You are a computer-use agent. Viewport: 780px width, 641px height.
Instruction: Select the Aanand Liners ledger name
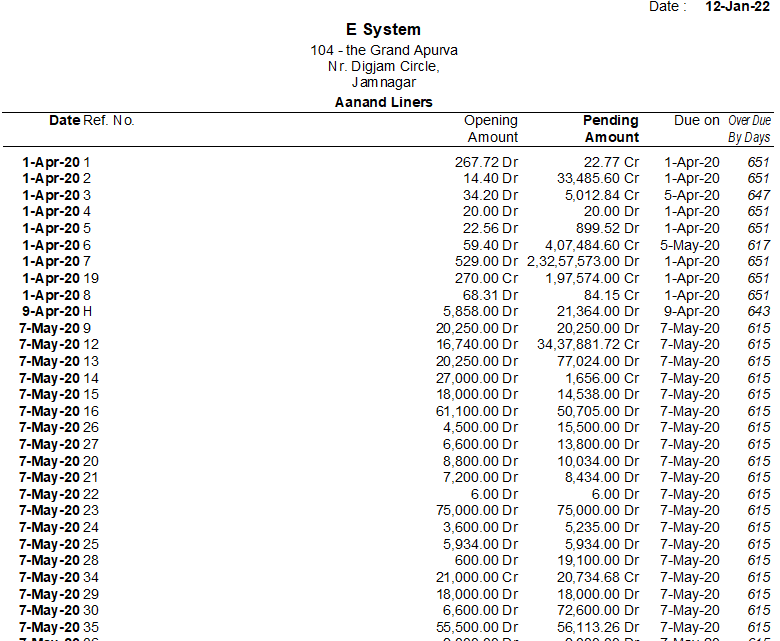point(384,102)
